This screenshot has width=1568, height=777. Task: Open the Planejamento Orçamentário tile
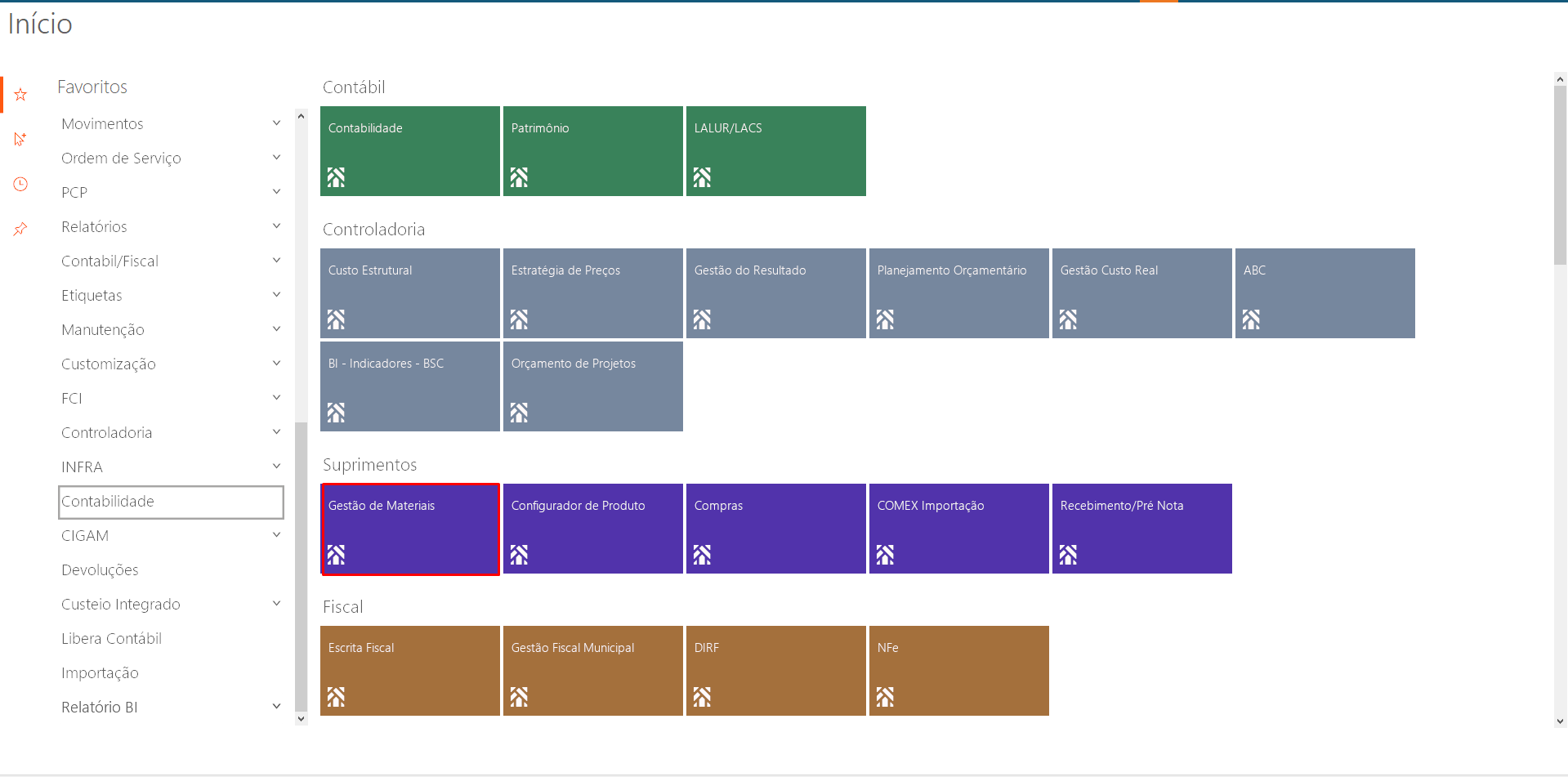pos(958,293)
